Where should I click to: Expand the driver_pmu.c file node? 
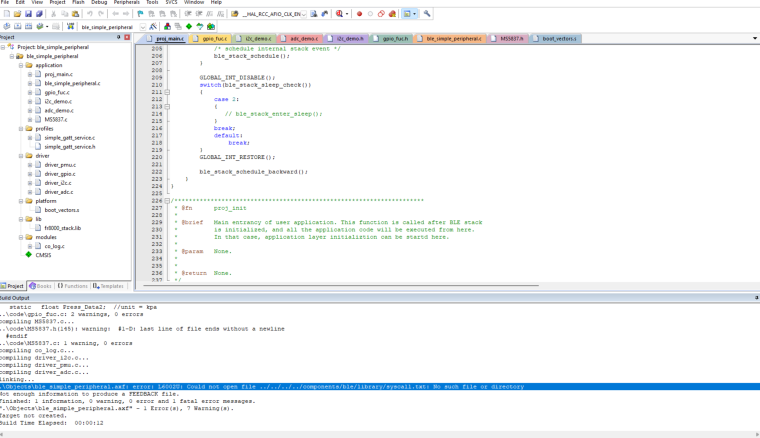31,165
